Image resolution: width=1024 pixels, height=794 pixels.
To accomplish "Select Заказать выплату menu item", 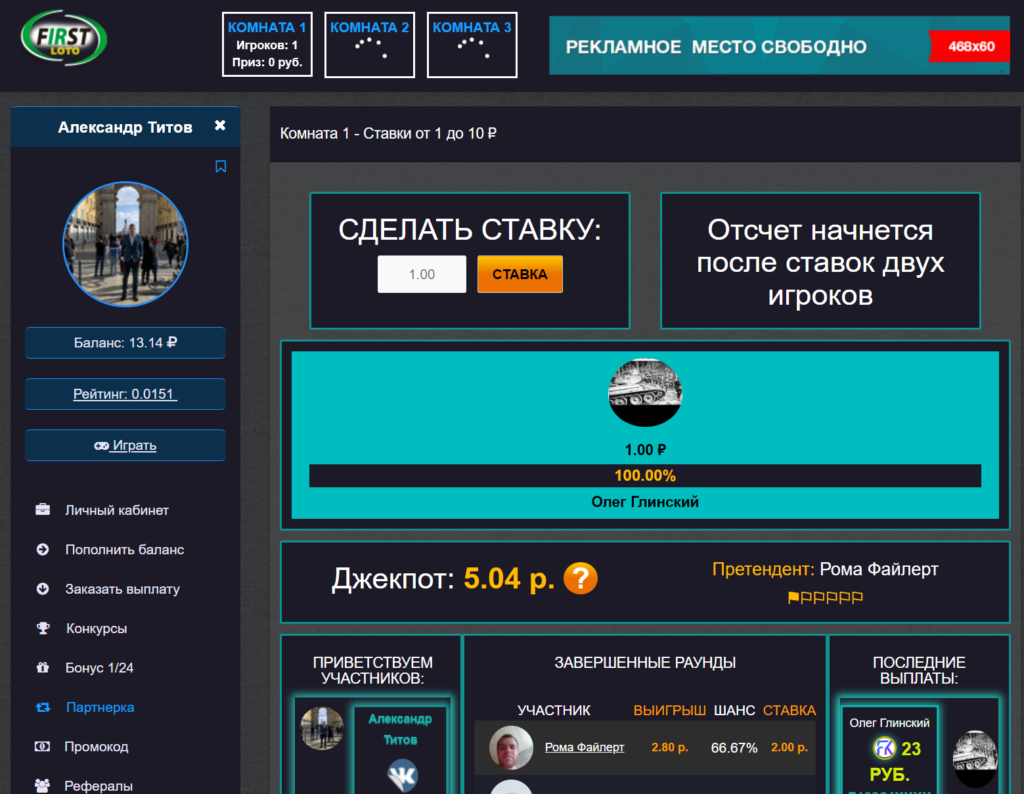I will click(x=122, y=589).
